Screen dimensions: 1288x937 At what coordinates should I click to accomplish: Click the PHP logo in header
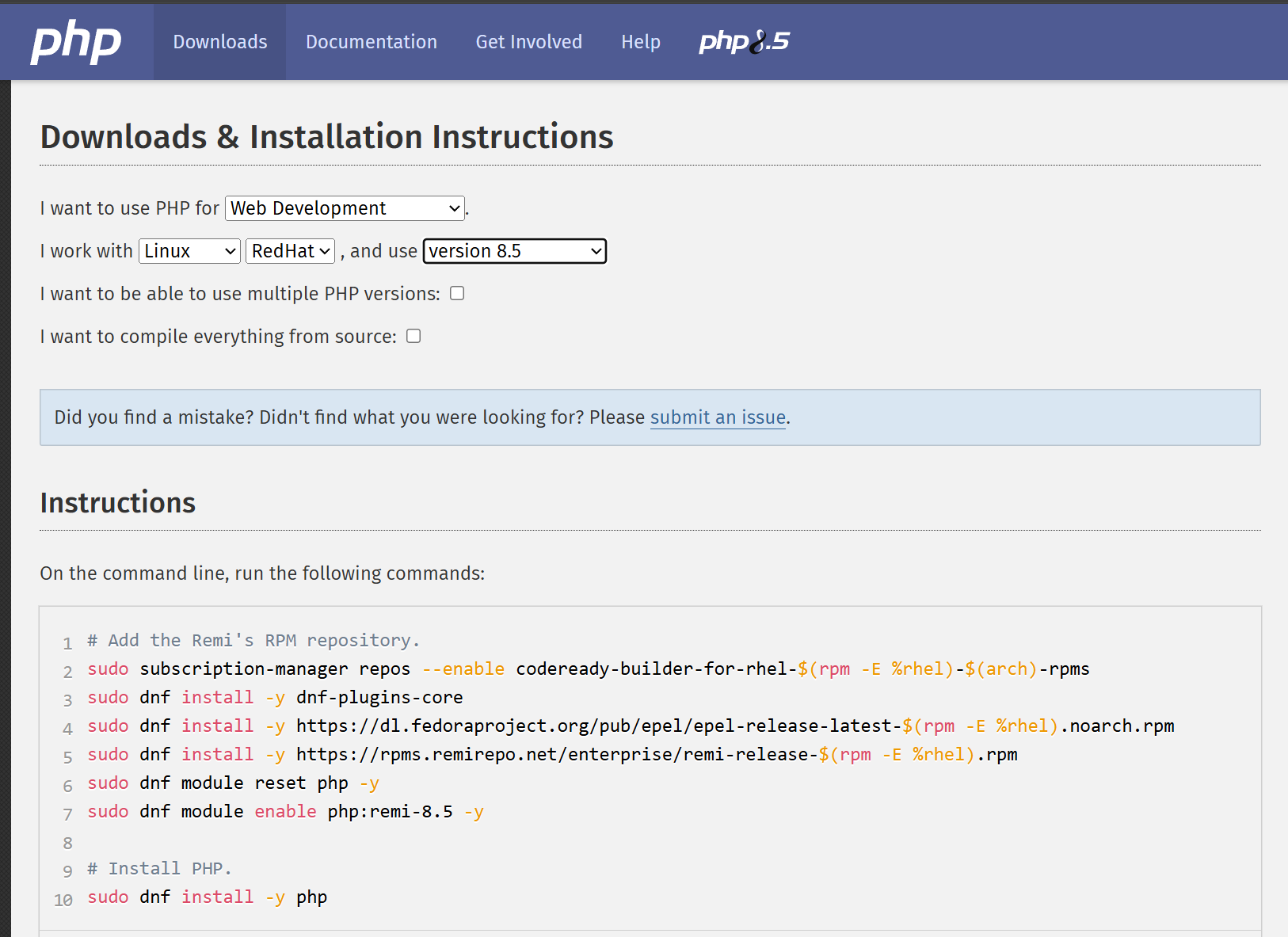tap(76, 41)
